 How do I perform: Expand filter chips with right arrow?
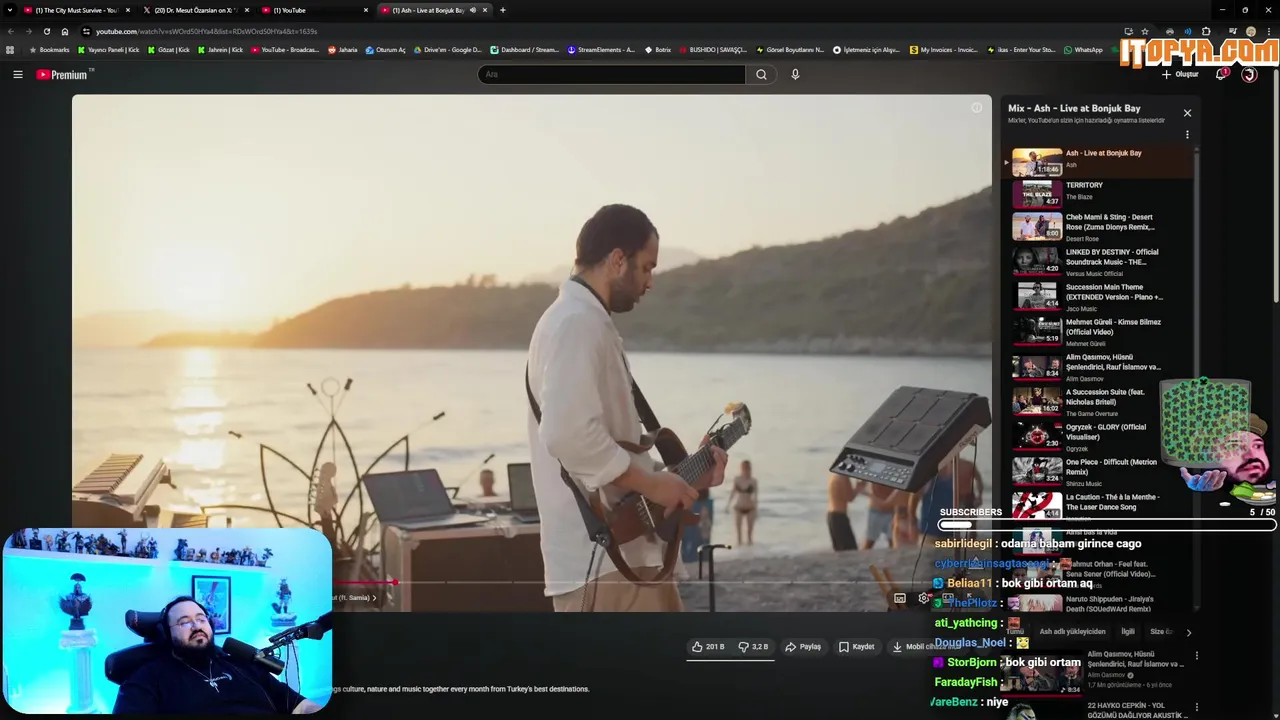click(1188, 632)
